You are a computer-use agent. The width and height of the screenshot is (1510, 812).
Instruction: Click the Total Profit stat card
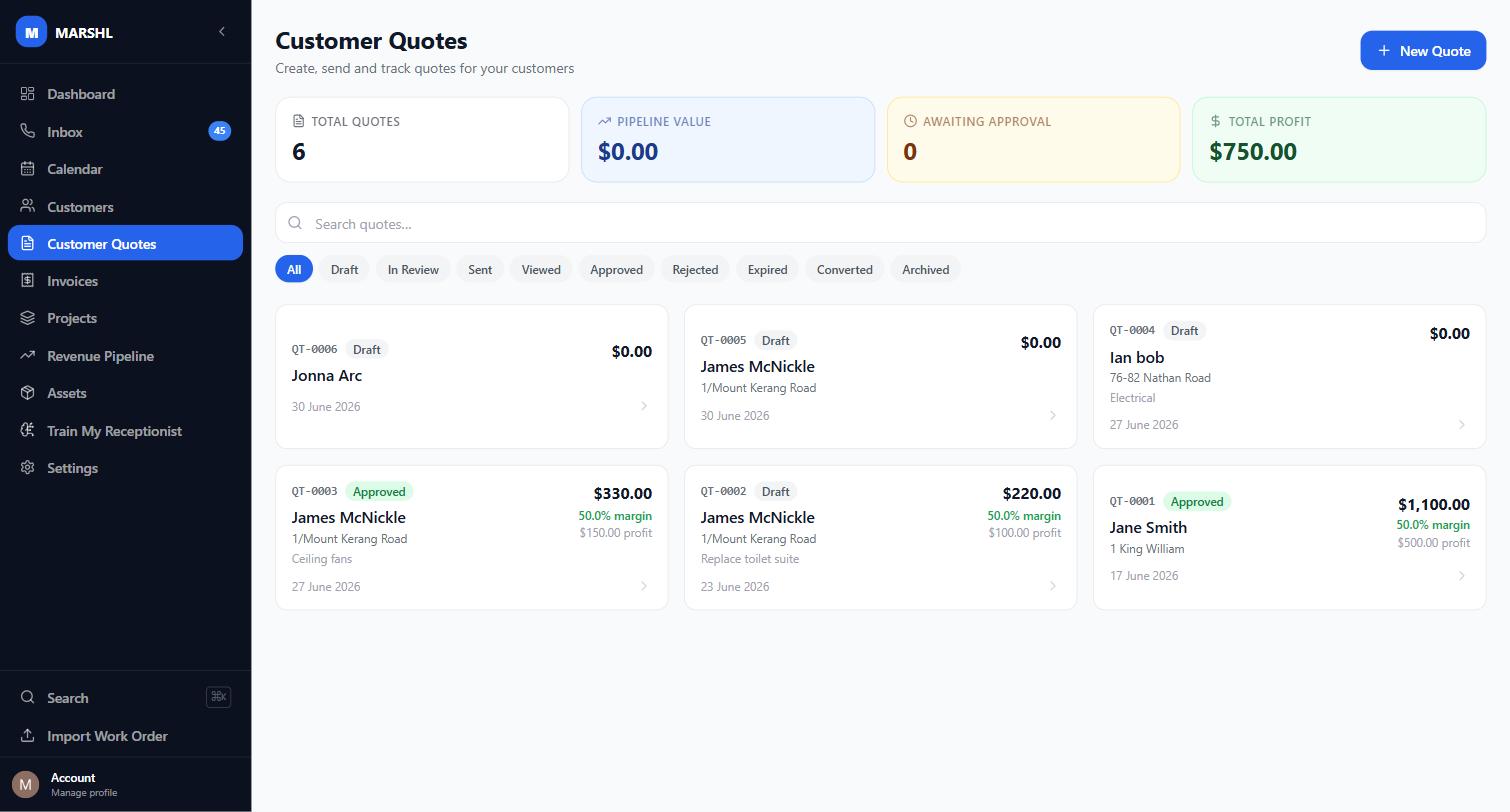(x=1339, y=140)
